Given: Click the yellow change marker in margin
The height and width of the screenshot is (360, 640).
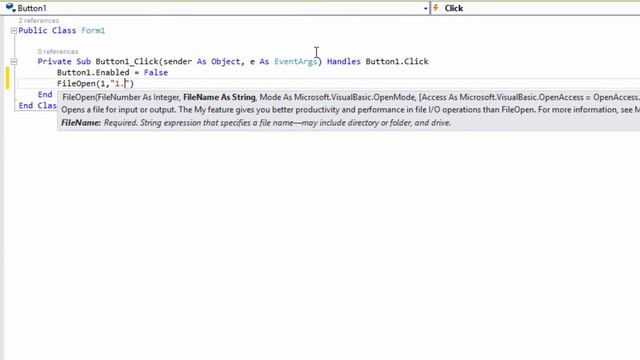Looking at the screenshot, I should pyautogui.click(x=7, y=78).
